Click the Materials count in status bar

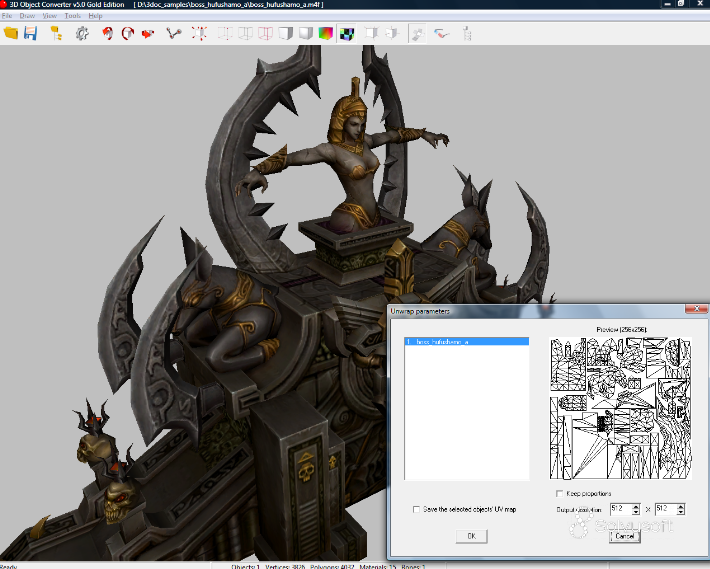(x=378, y=566)
